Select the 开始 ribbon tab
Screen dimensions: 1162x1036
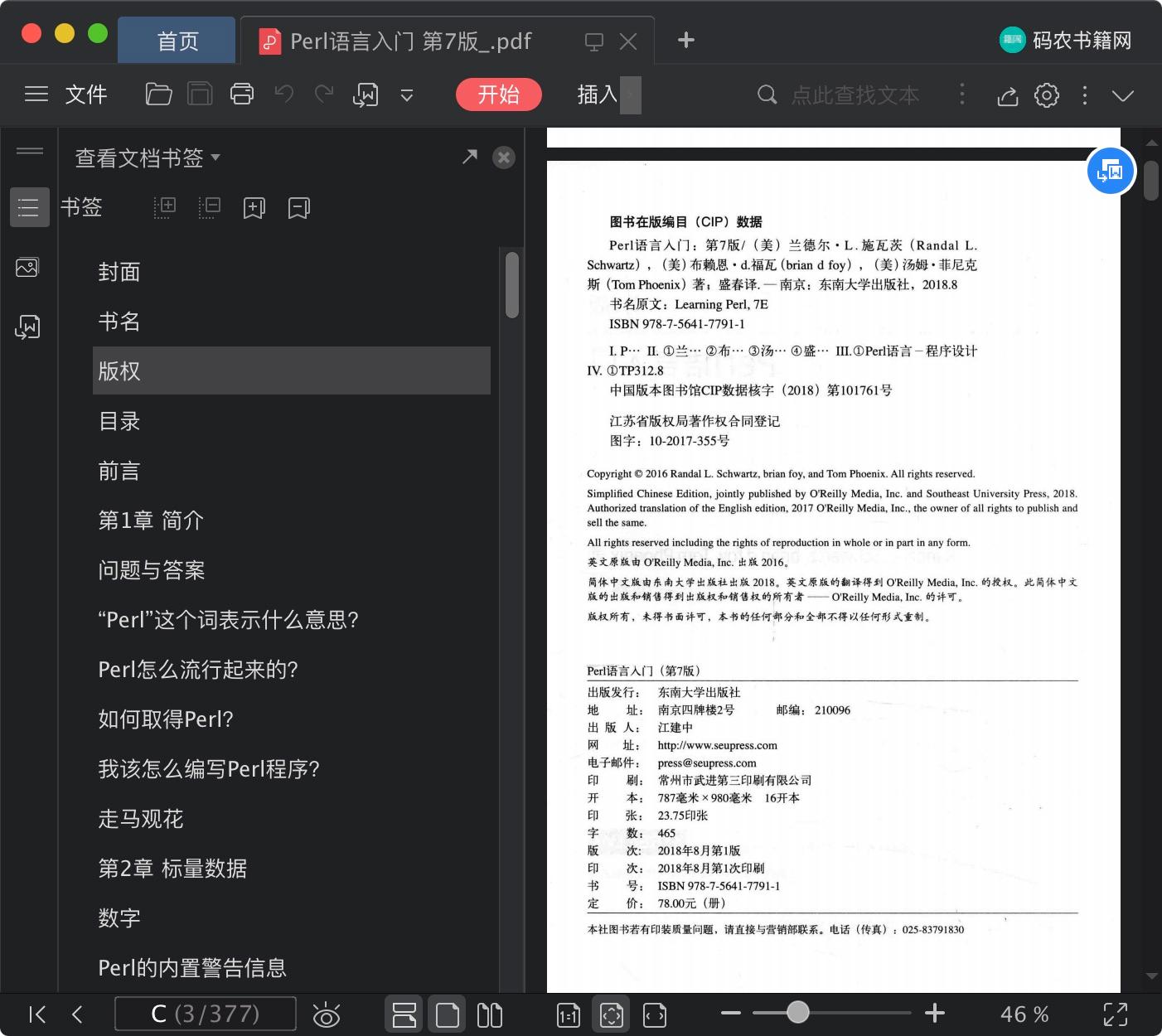499,94
